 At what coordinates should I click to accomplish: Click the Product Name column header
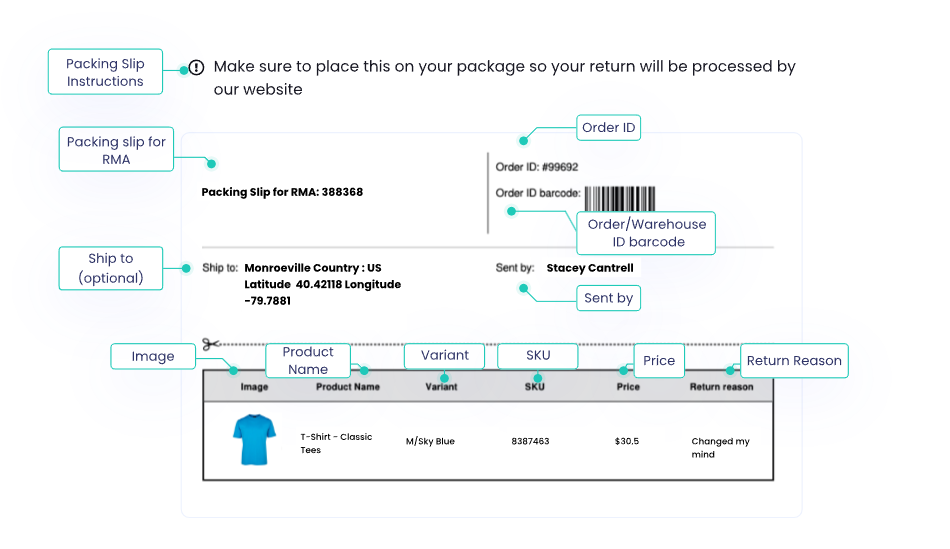point(347,387)
